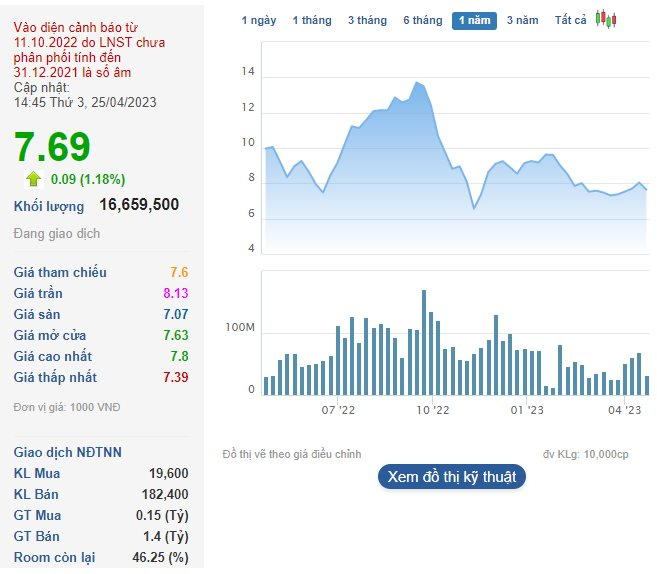
Task: Click KL Bán value 182,400
Action: click(x=165, y=494)
